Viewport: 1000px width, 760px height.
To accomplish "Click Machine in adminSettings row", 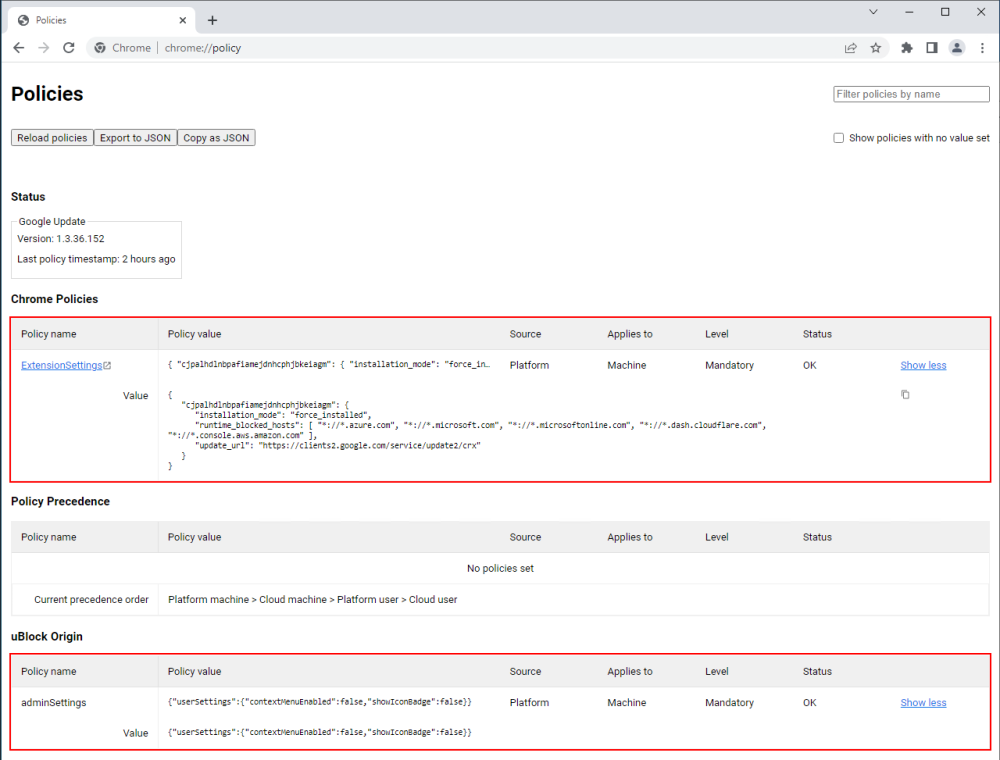I will point(626,703).
